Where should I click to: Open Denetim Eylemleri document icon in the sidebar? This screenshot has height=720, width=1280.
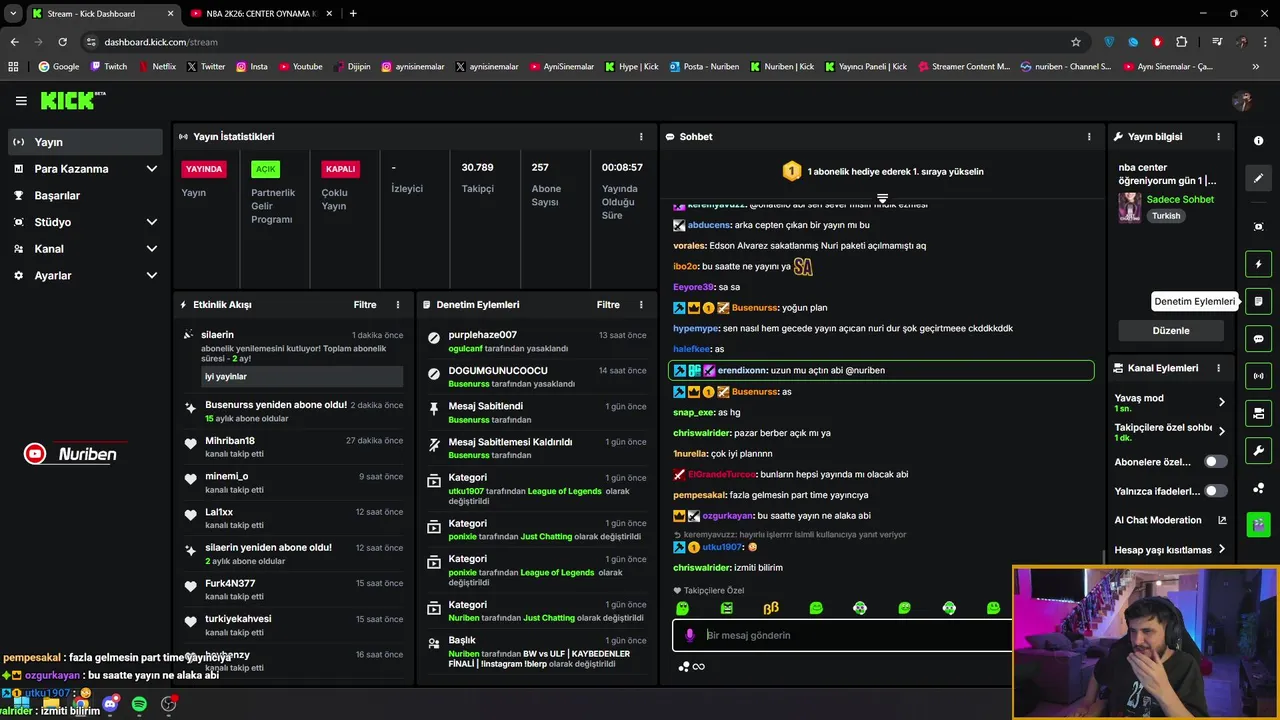coord(1258,301)
